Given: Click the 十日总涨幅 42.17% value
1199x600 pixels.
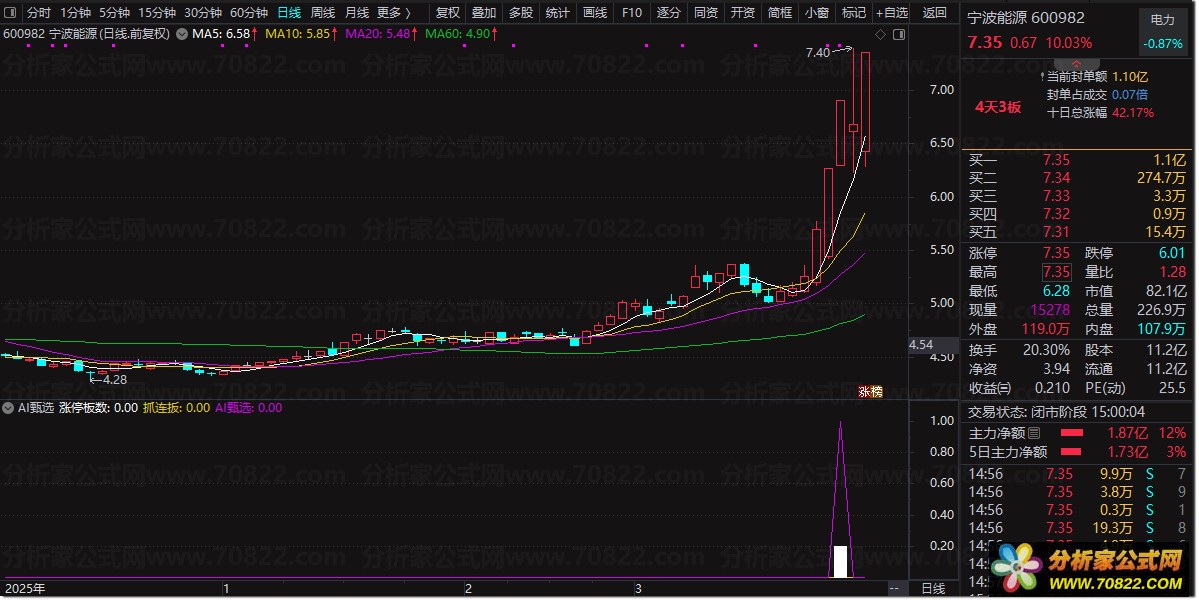Looking at the screenshot, I should 1133,112.
